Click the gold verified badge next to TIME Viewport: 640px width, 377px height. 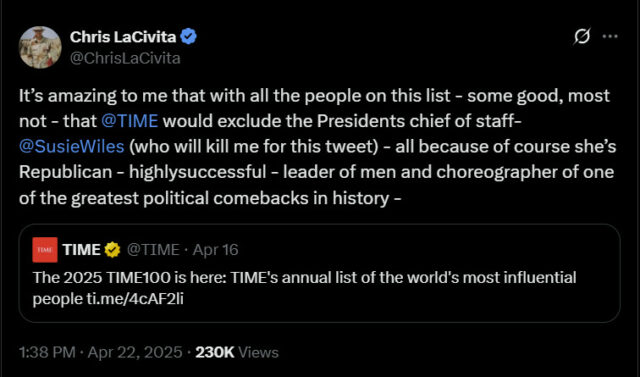pos(112,250)
